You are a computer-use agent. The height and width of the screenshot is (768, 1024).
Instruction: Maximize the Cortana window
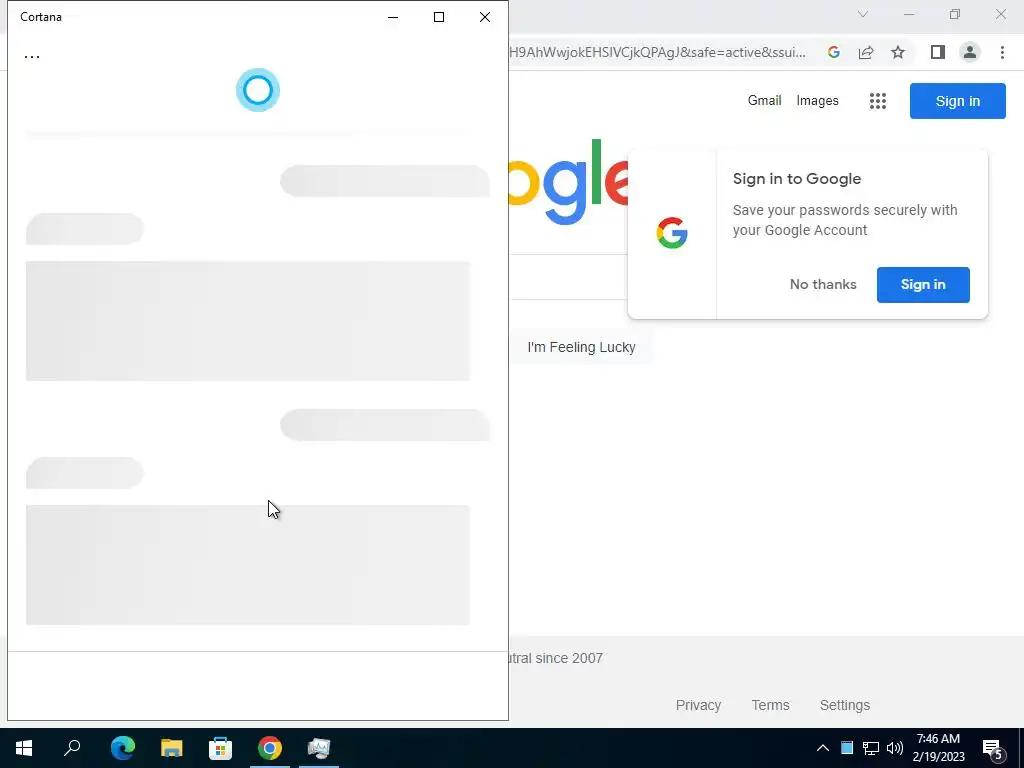coord(439,17)
